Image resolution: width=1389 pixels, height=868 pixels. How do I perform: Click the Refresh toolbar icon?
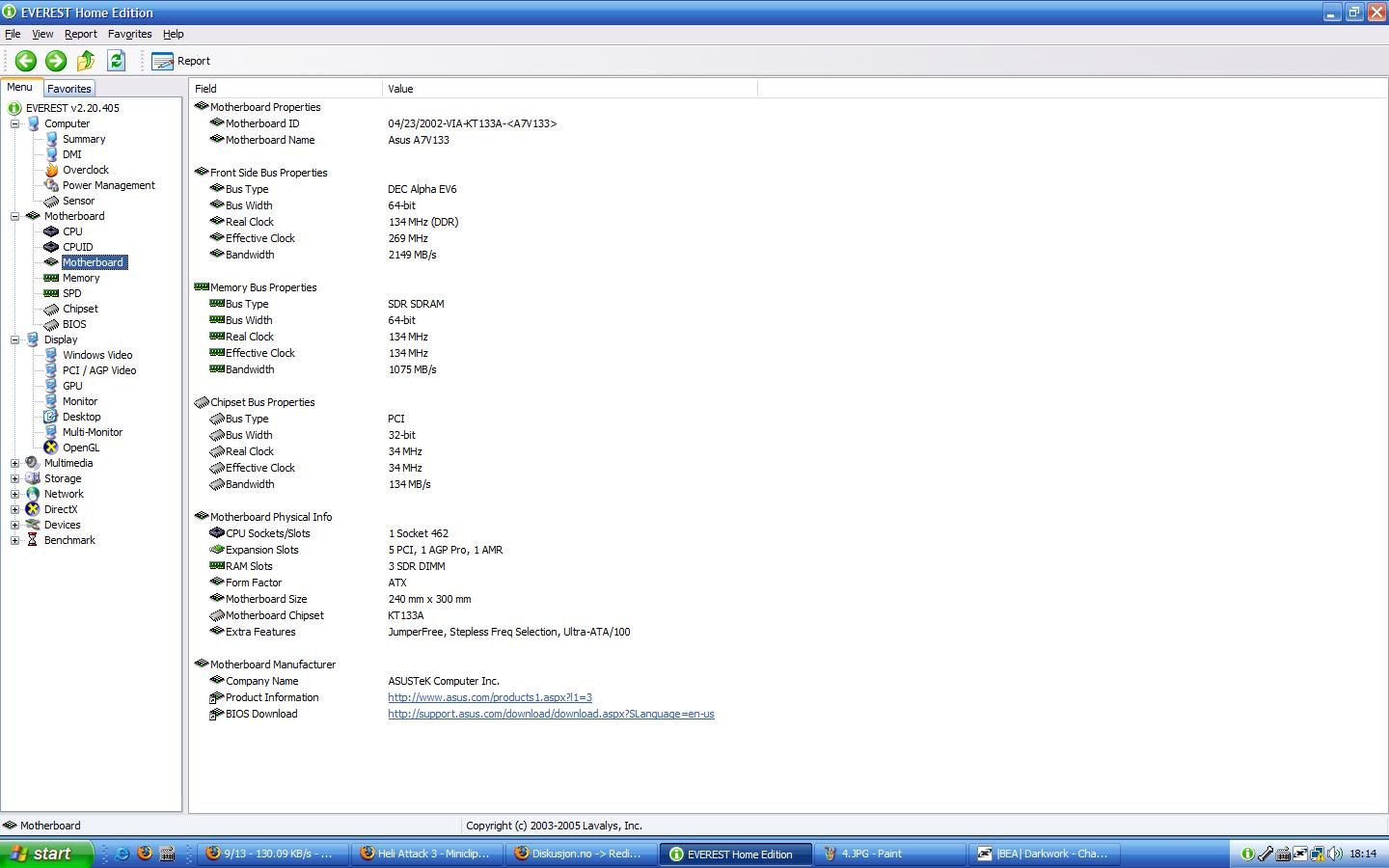(116, 61)
